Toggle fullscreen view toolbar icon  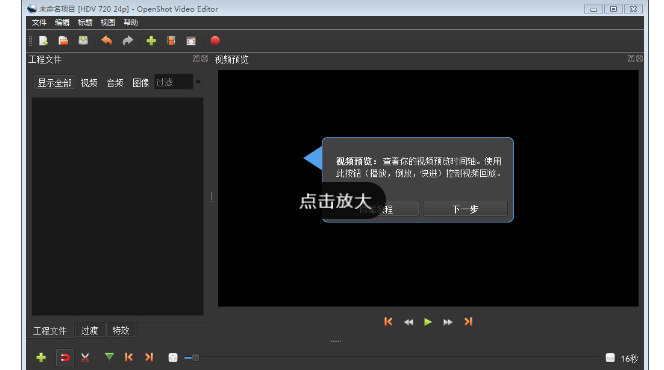point(191,41)
